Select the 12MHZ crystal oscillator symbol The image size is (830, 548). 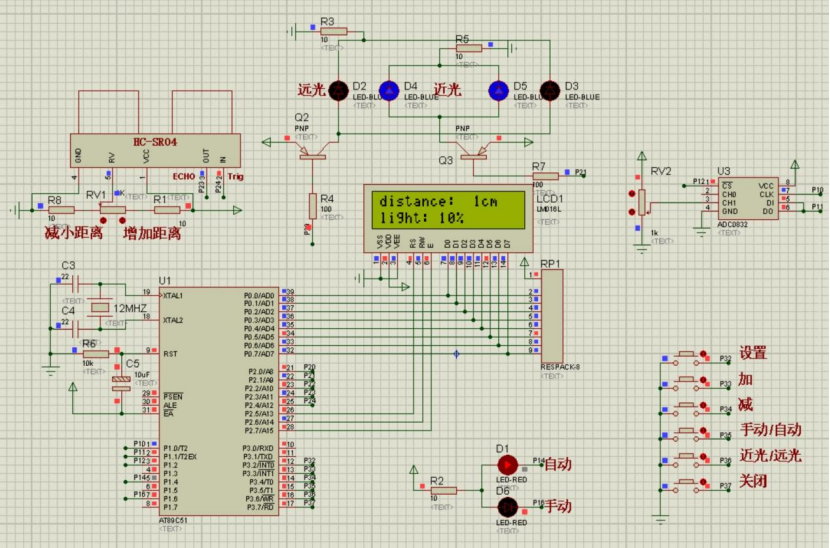tap(100, 307)
